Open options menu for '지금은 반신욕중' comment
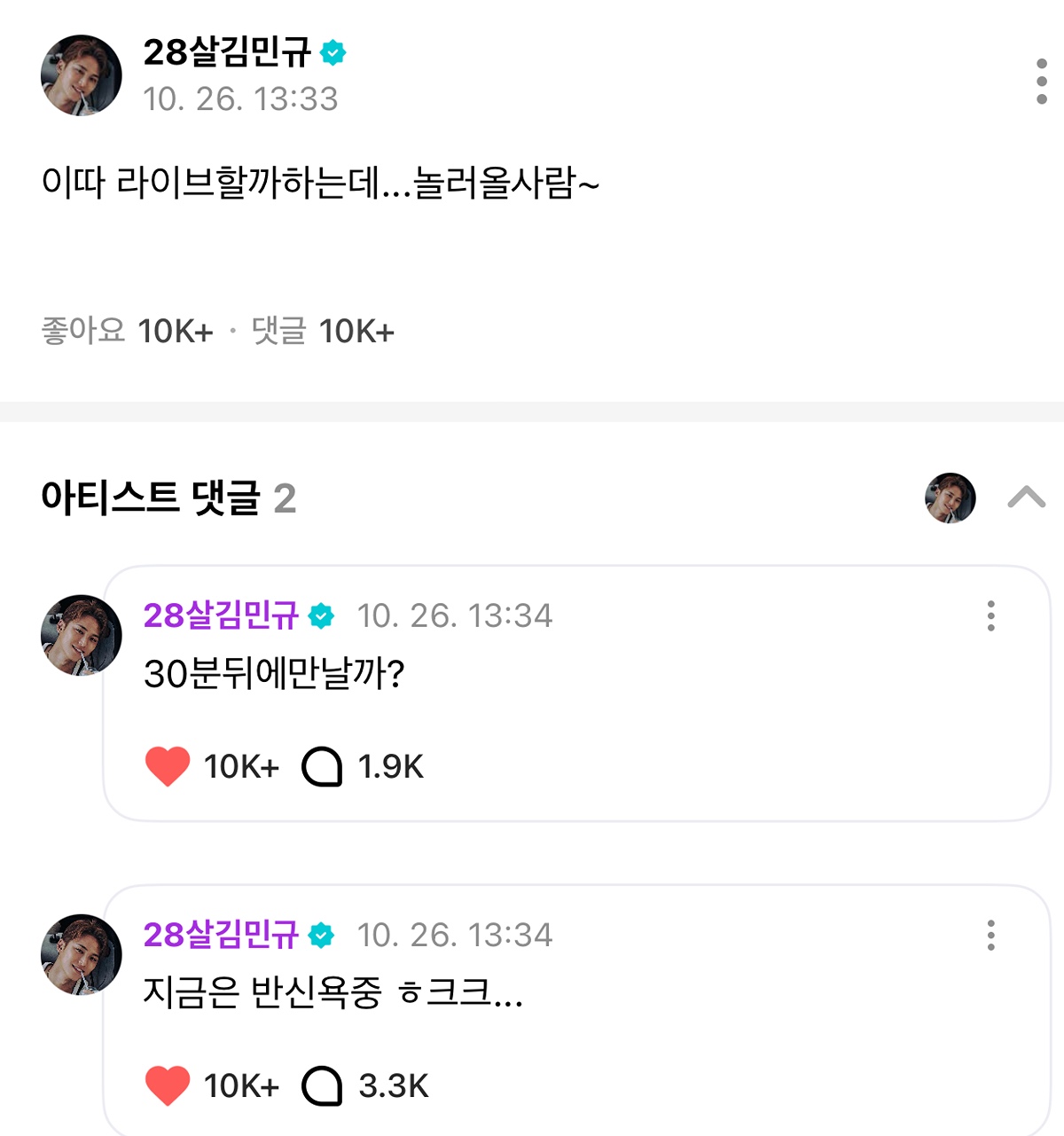1064x1136 pixels. [x=990, y=935]
